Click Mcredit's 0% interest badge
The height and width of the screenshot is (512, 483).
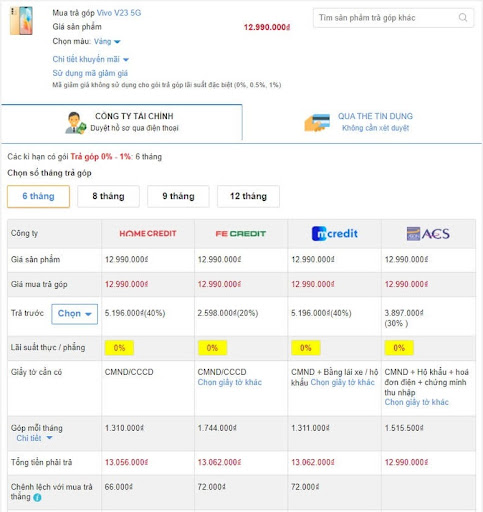pos(306,348)
